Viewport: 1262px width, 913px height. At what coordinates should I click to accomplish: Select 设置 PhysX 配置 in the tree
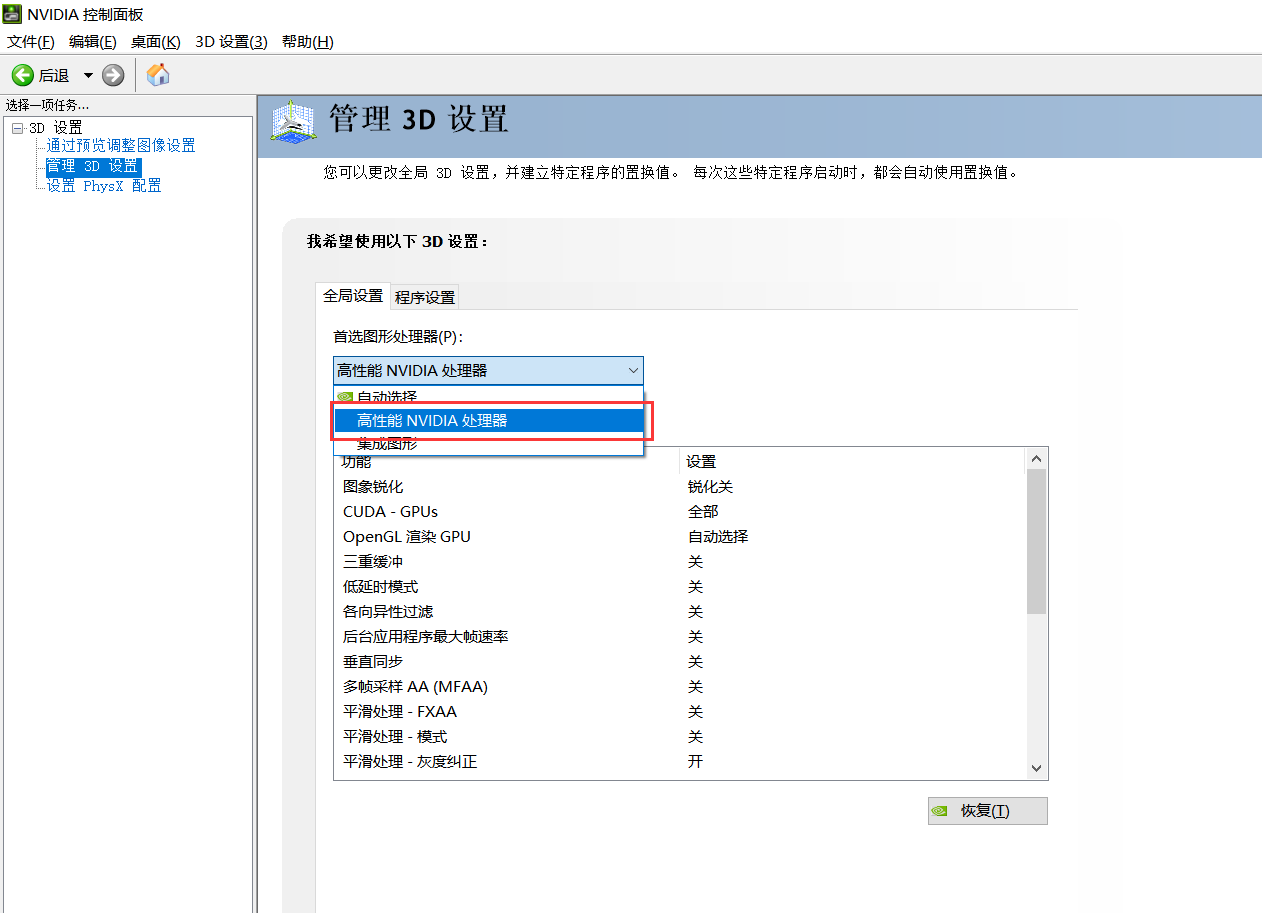pos(104,186)
